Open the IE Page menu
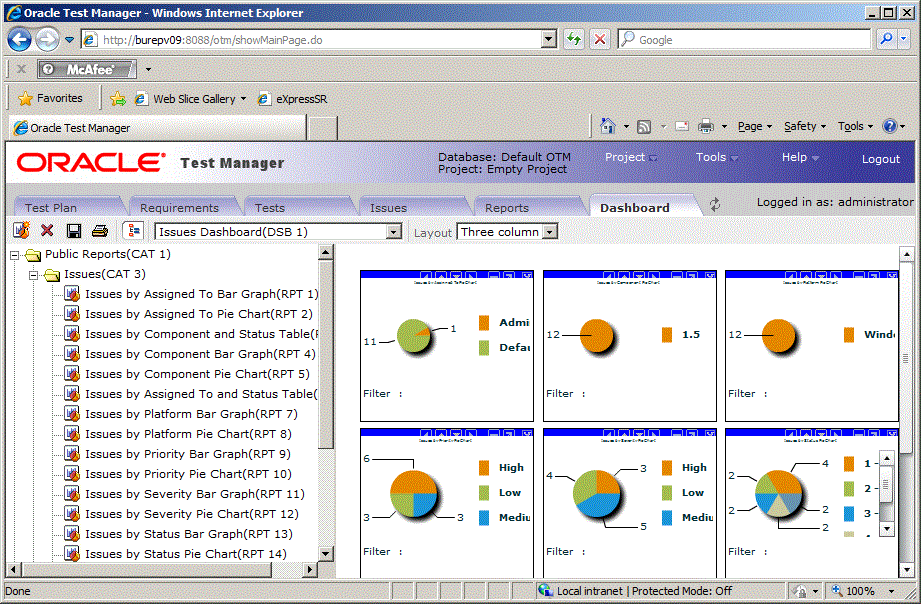 [755, 126]
